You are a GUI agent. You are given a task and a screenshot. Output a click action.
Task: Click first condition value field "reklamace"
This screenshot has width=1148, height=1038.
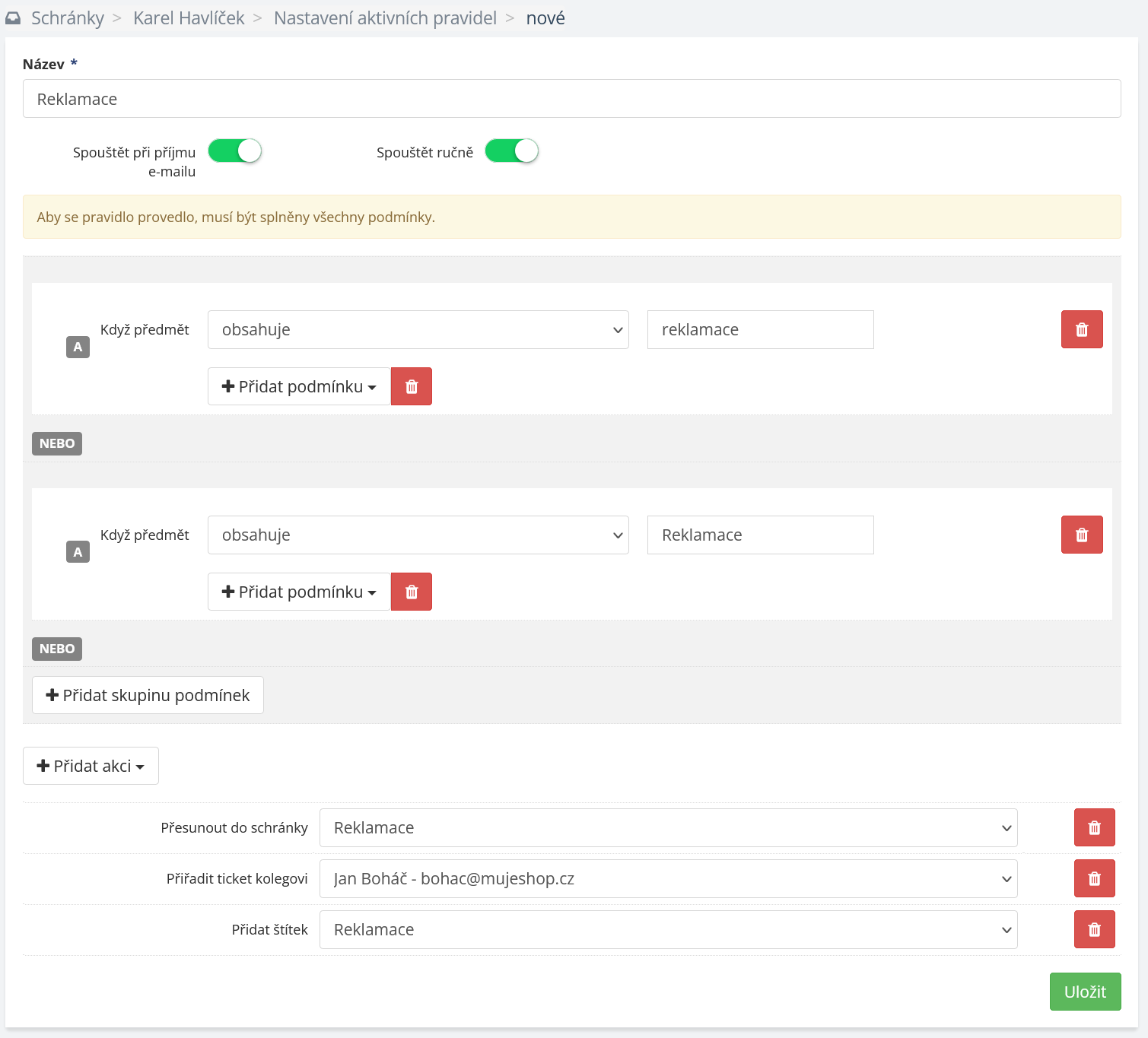(760, 329)
